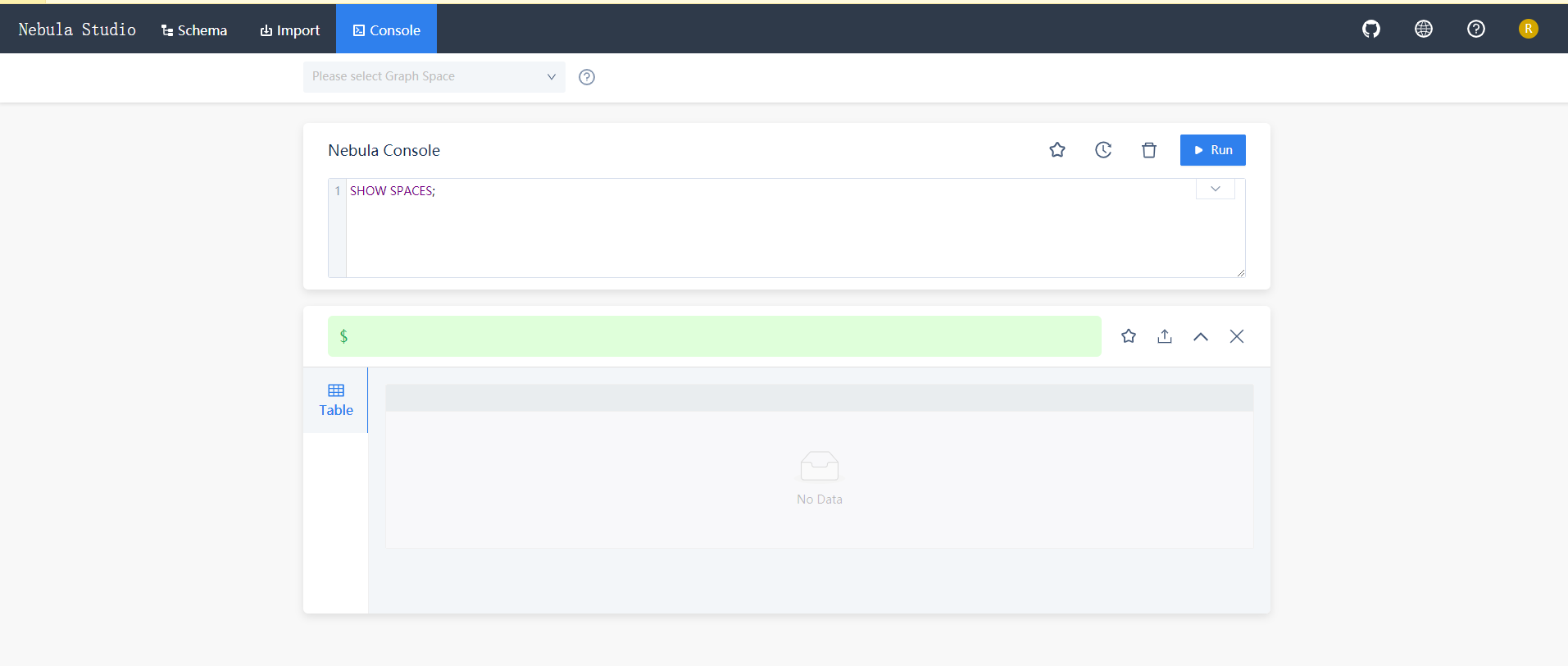Open the help icon in the top navbar

(x=1476, y=30)
